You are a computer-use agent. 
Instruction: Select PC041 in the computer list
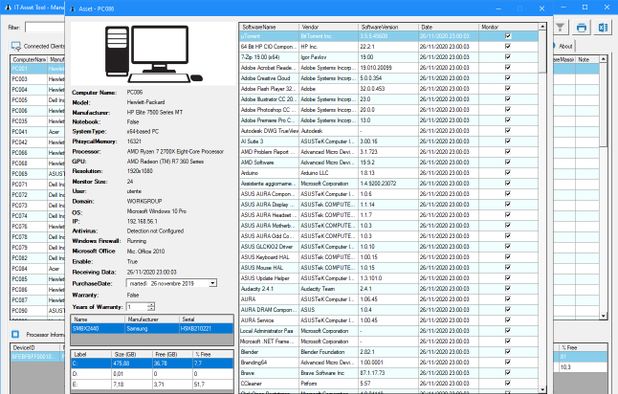point(37,132)
